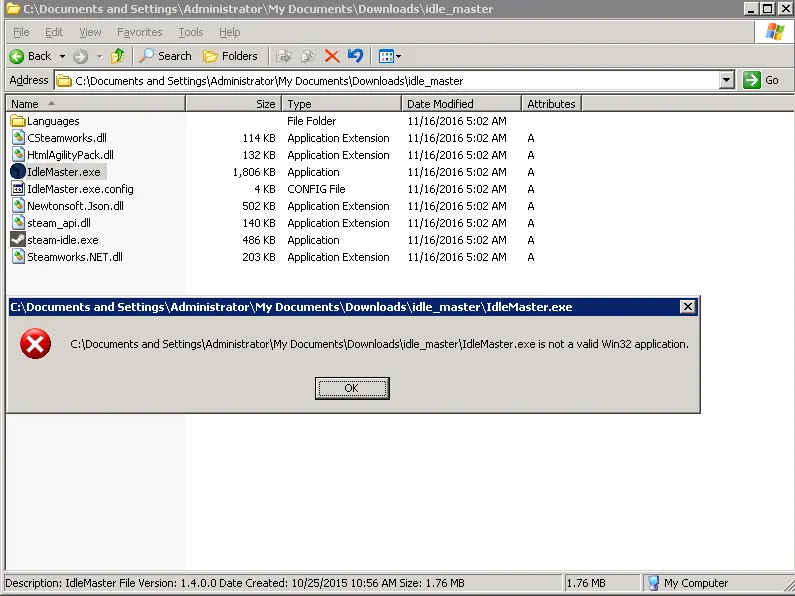The width and height of the screenshot is (795, 596).
Task: Toggle the Folders pane button
Action: pos(230,56)
